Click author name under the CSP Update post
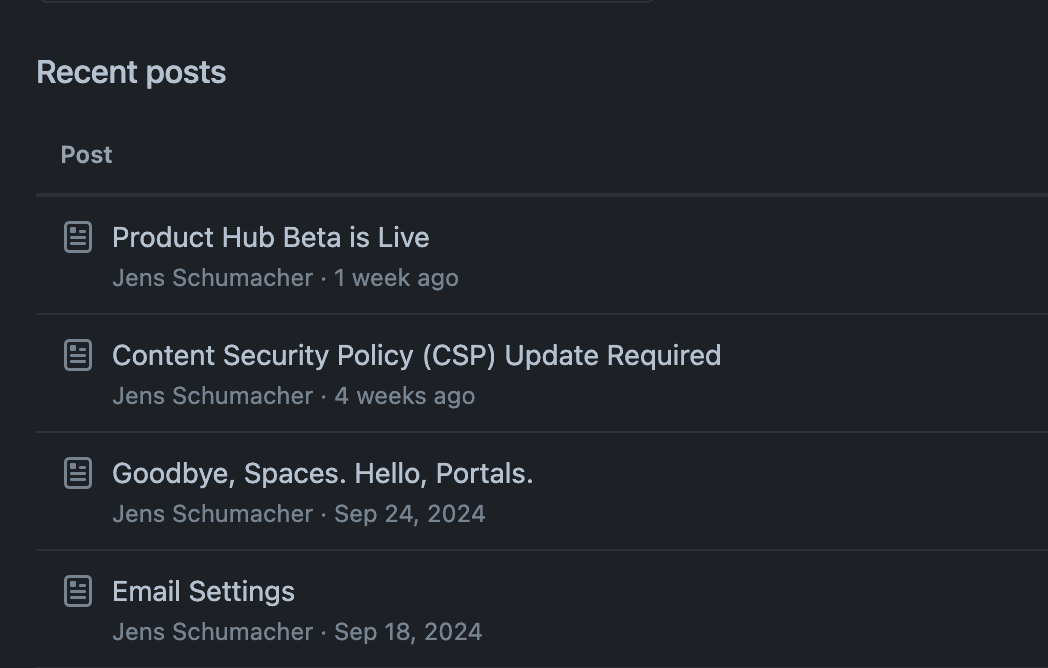Screen dimensions: 1048x668 point(212,396)
